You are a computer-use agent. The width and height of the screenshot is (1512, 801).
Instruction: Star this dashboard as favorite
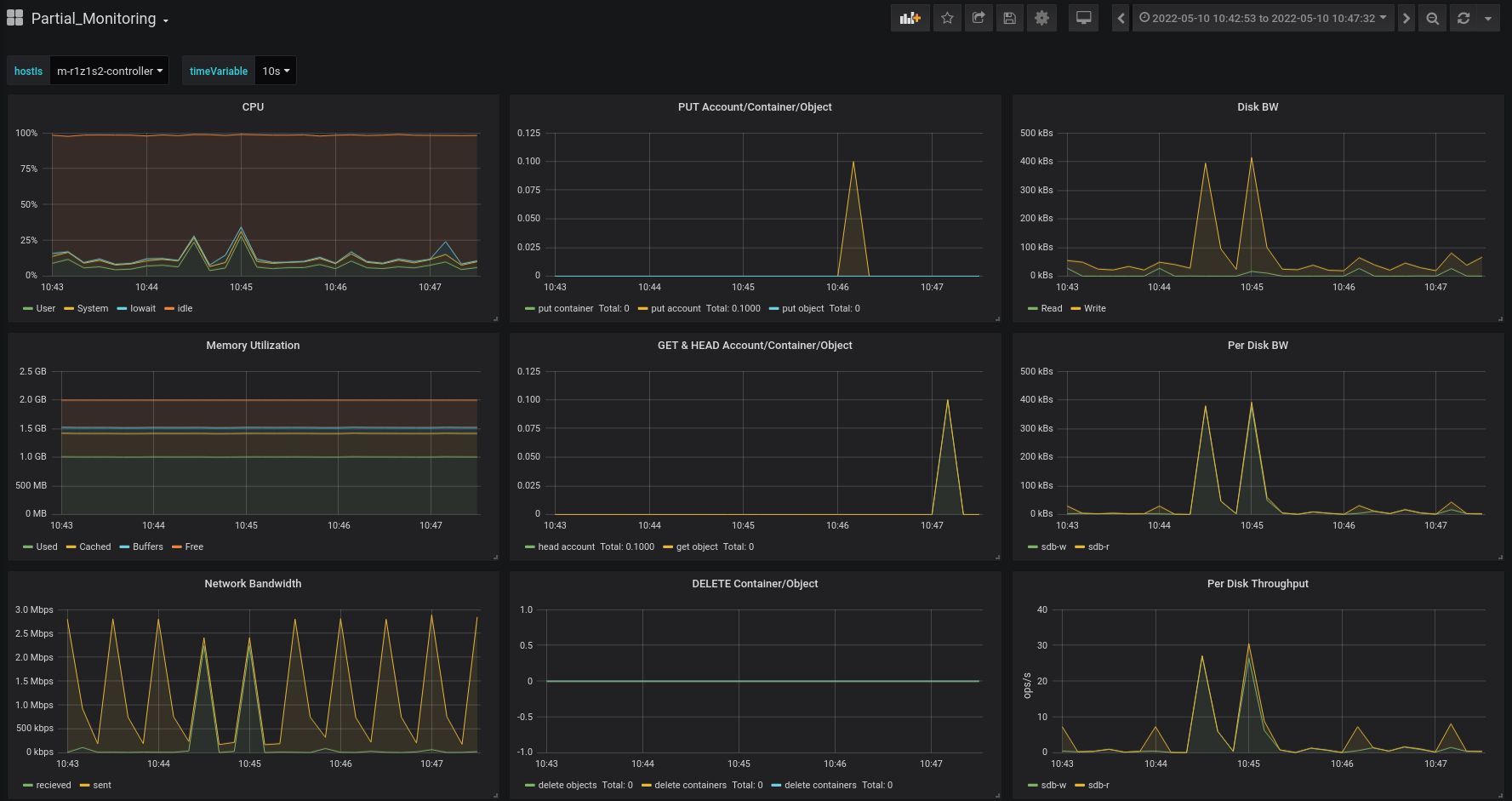tap(947, 18)
